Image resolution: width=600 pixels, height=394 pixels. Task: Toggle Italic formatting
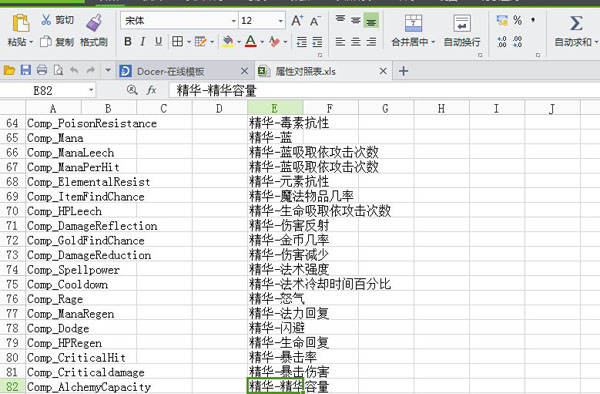[x=143, y=41]
